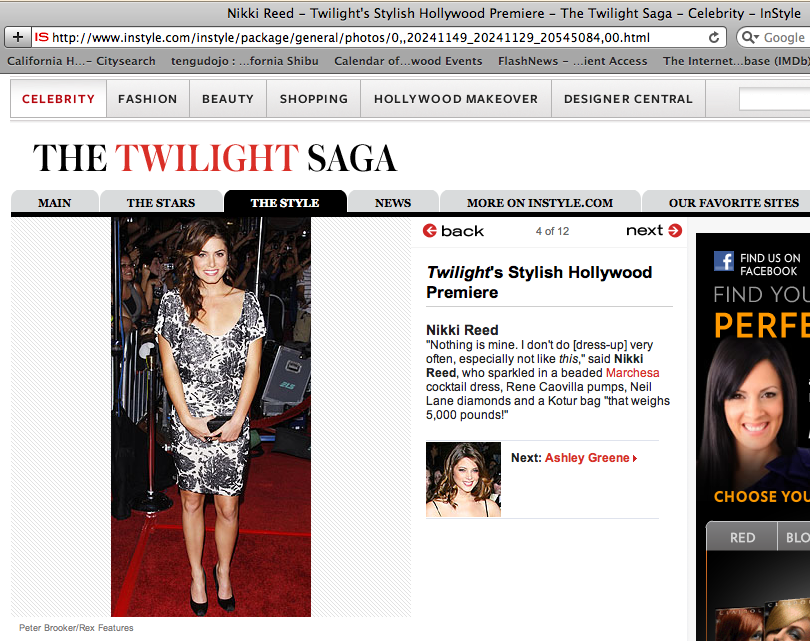The height and width of the screenshot is (641, 810).
Task: Click the red back arrow icon
Action: click(430, 230)
